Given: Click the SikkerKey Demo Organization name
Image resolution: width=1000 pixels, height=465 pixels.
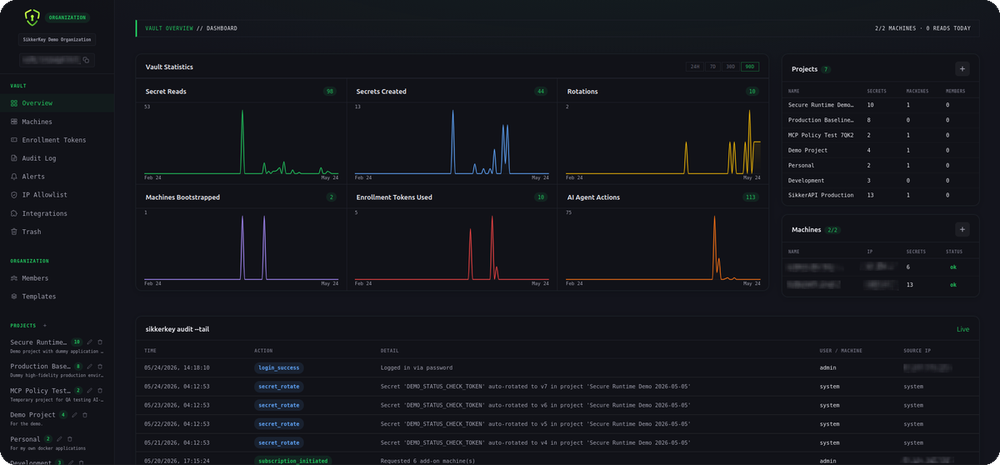Looking at the screenshot, I should coord(57,40).
